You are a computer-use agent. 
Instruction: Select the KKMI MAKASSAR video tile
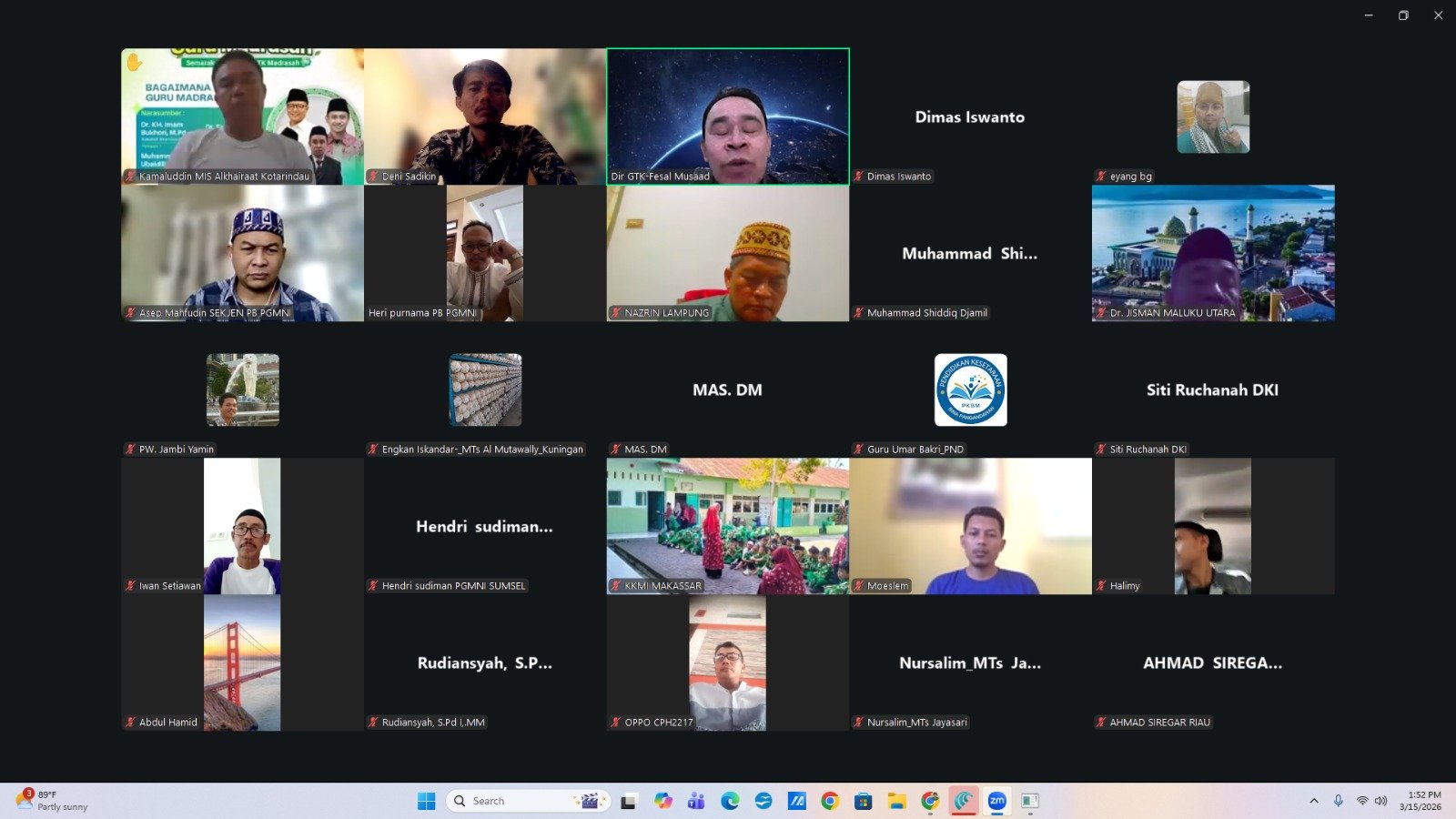(x=728, y=526)
